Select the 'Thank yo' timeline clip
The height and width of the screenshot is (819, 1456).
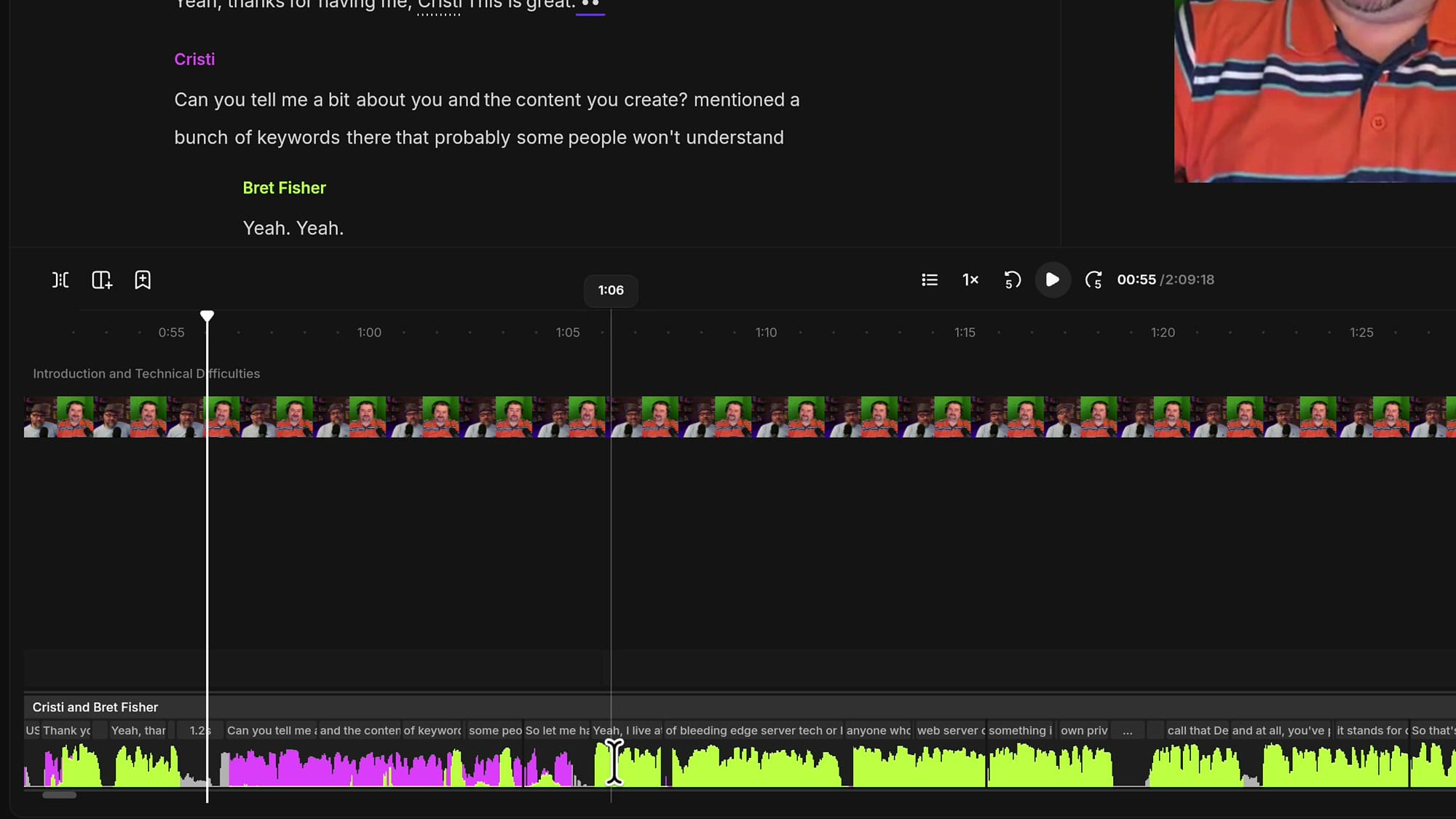pyautogui.click(x=66, y=730)
